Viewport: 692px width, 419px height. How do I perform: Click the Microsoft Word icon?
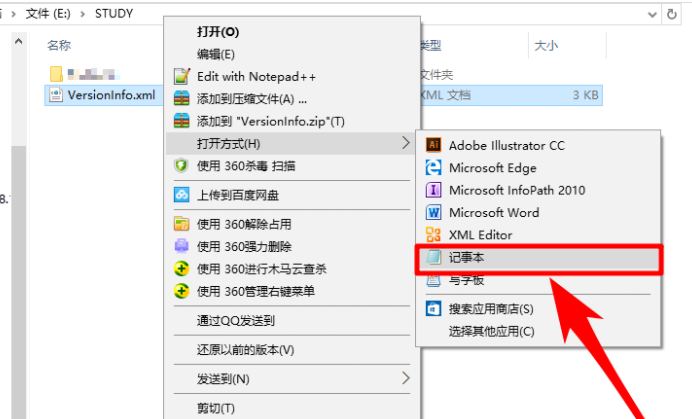pos(433,212)
